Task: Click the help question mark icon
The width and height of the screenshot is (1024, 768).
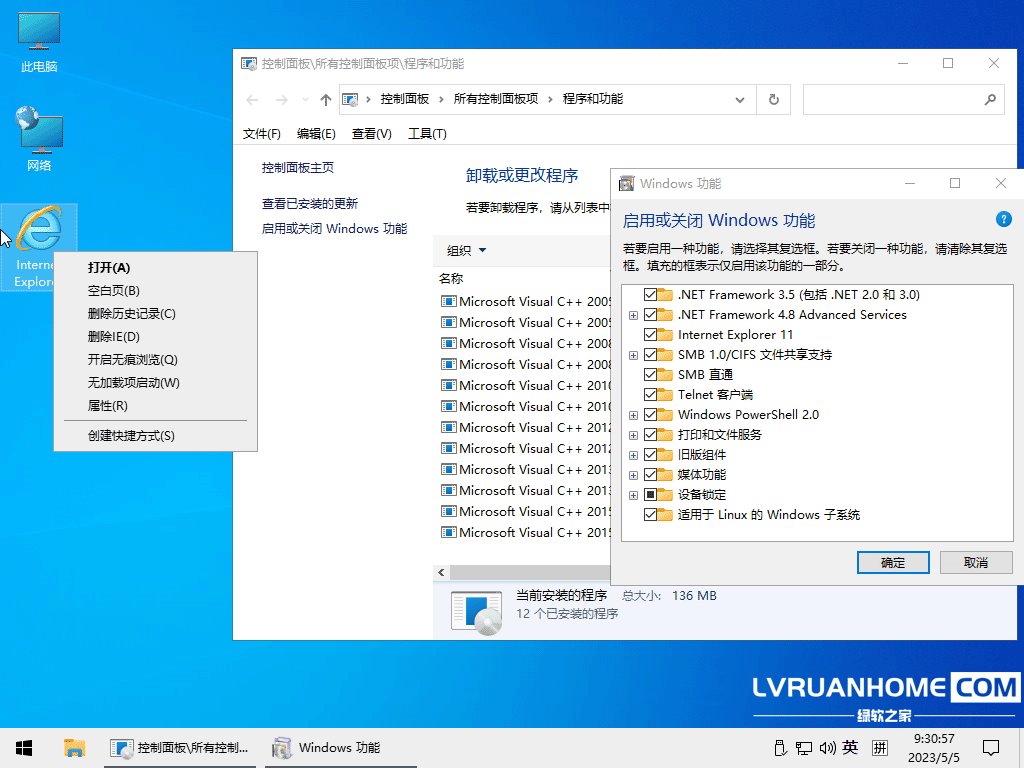Action: pos(1003,220)
